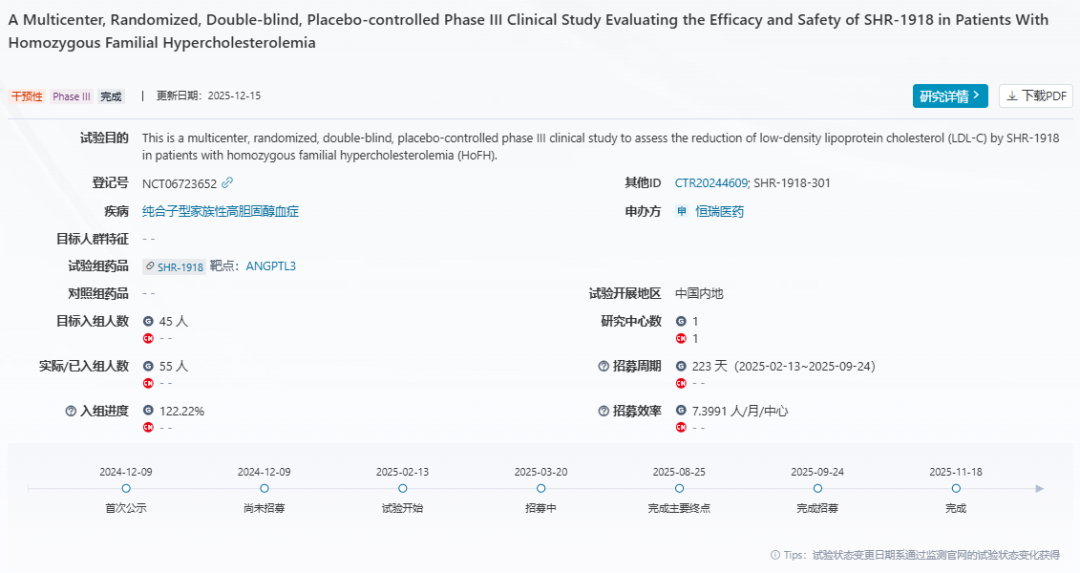Open the SHR-1918 drug tag
The height and width of the screenshot is (573, 1080).
(x=174, y=267)
